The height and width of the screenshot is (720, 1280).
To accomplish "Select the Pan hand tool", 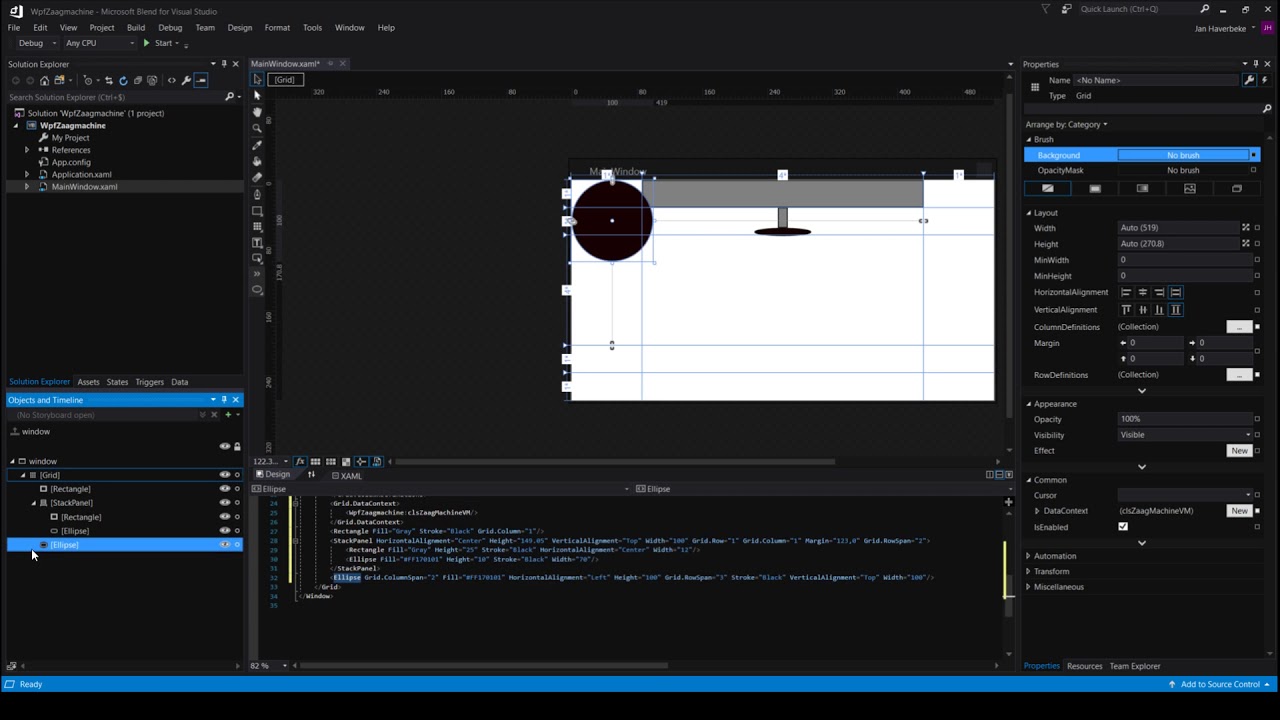I will 257,112.
